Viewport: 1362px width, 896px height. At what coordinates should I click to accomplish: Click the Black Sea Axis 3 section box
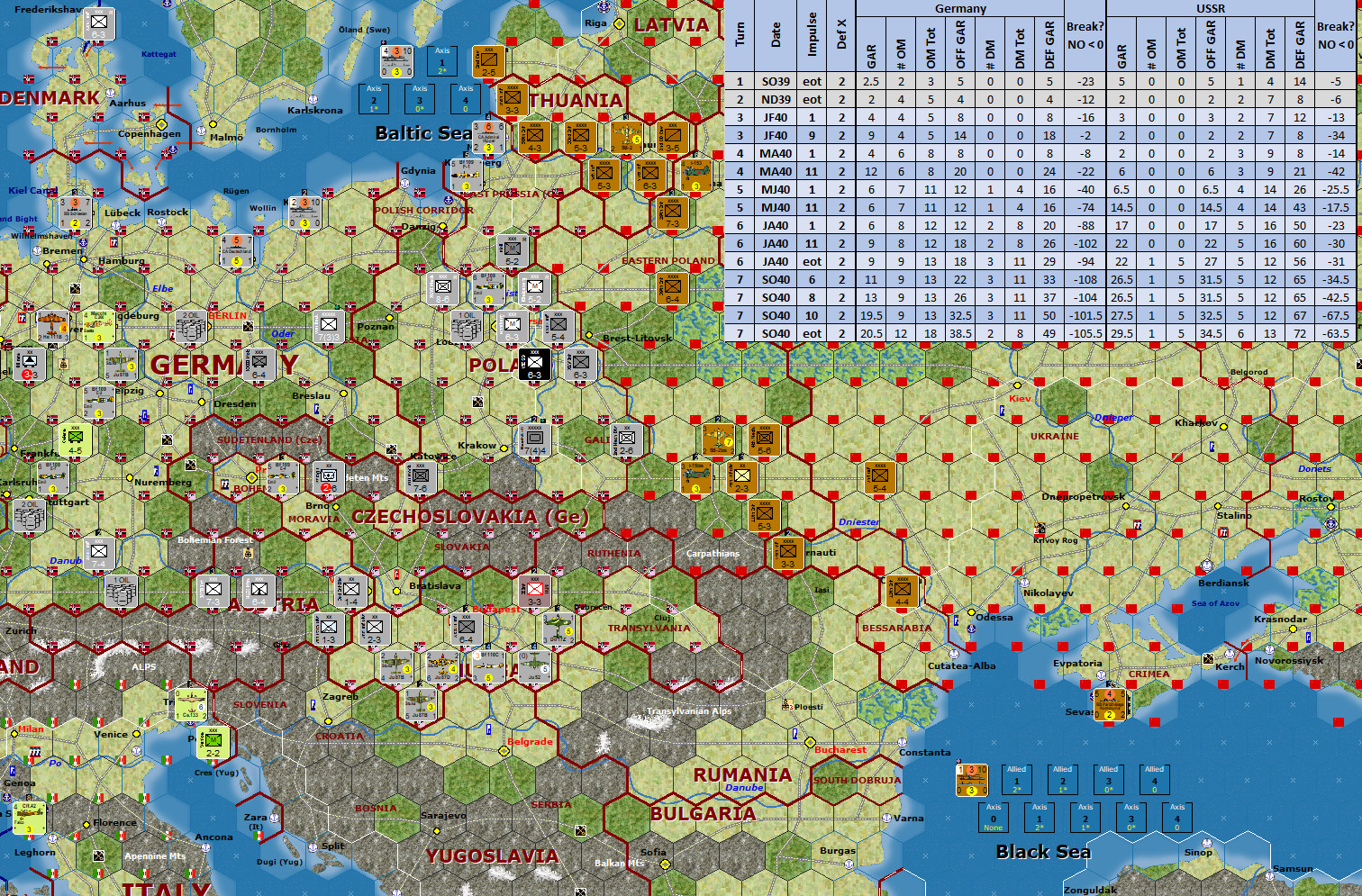click(1131, 818)
